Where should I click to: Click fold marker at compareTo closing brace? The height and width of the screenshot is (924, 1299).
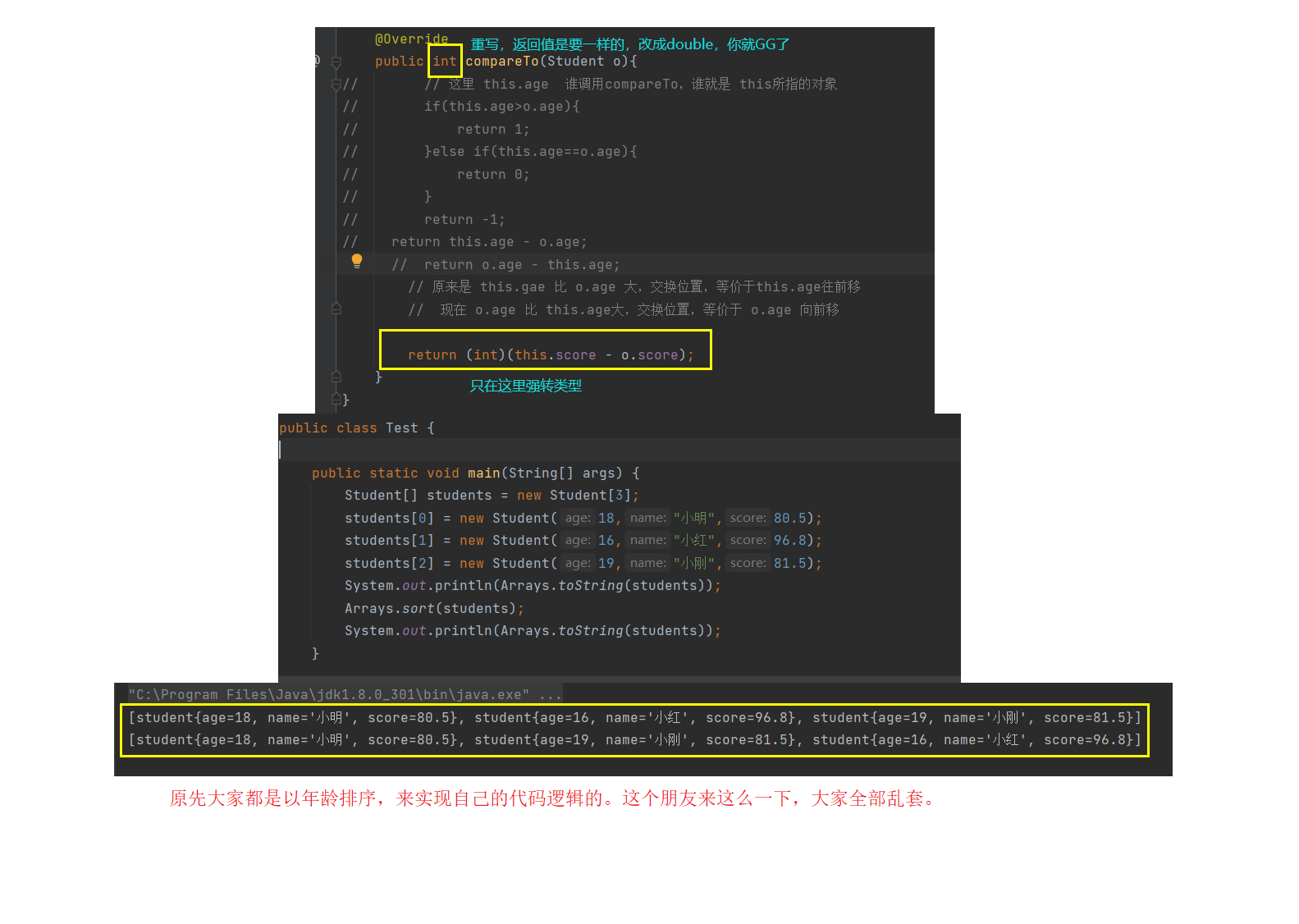(336, 377)
